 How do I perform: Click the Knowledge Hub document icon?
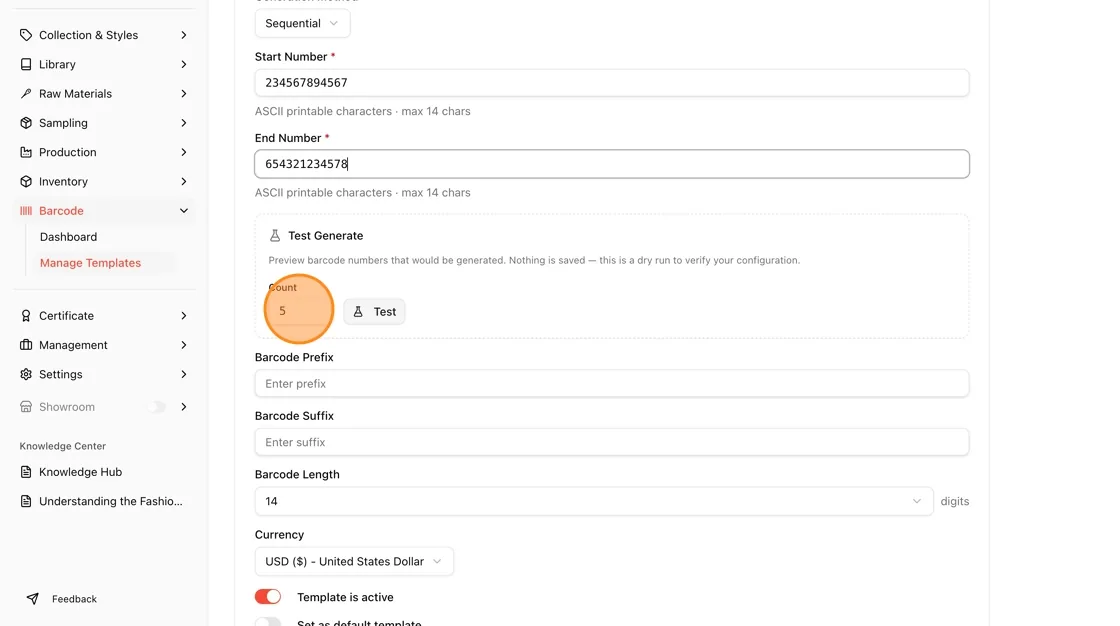(26, 472)
